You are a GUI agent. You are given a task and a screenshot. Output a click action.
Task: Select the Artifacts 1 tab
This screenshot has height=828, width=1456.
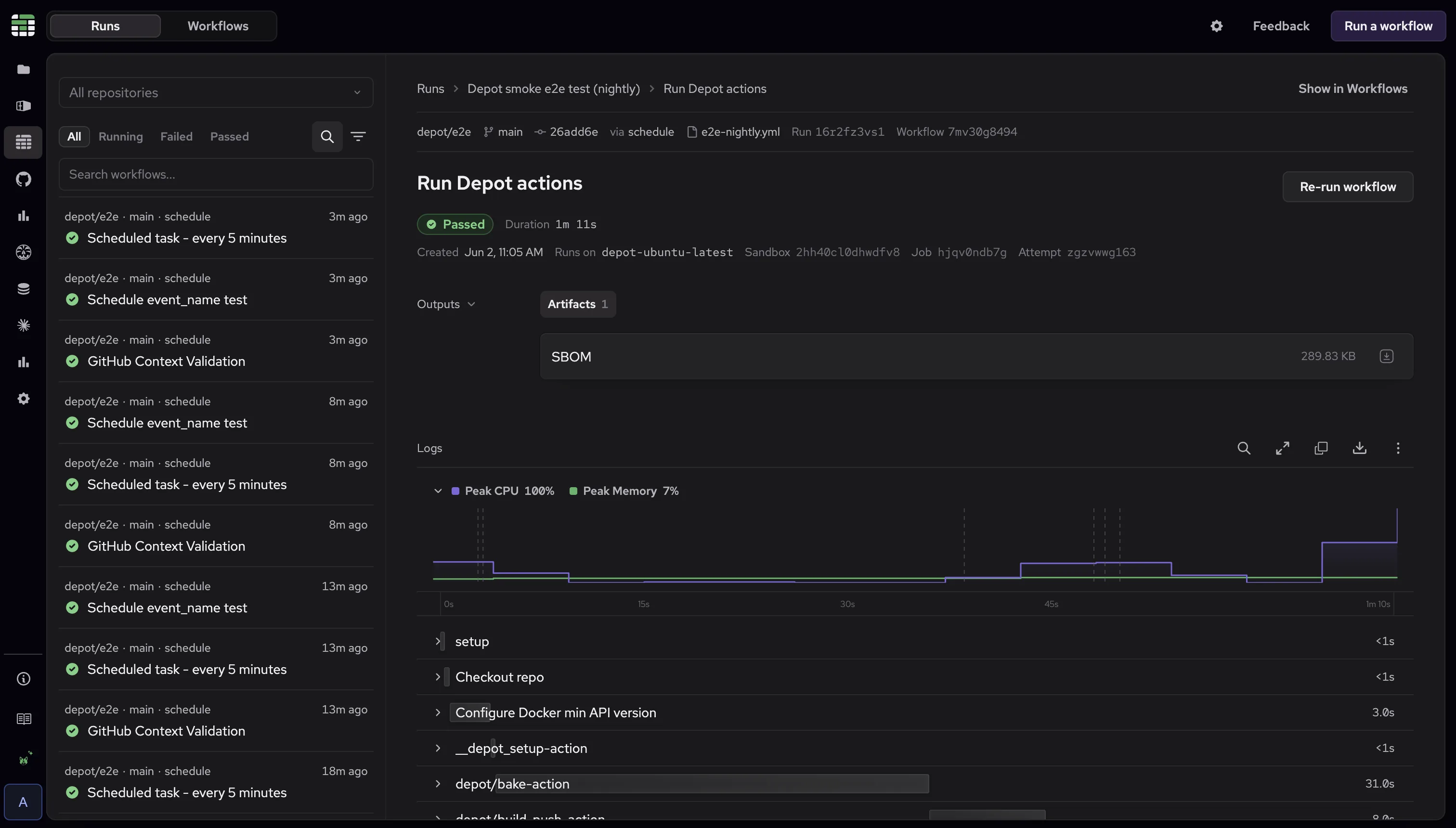578,304
